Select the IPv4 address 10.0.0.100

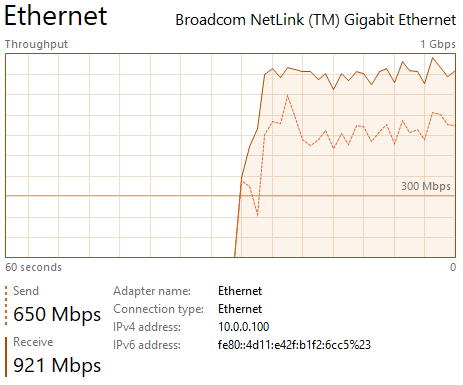[244, 327]
